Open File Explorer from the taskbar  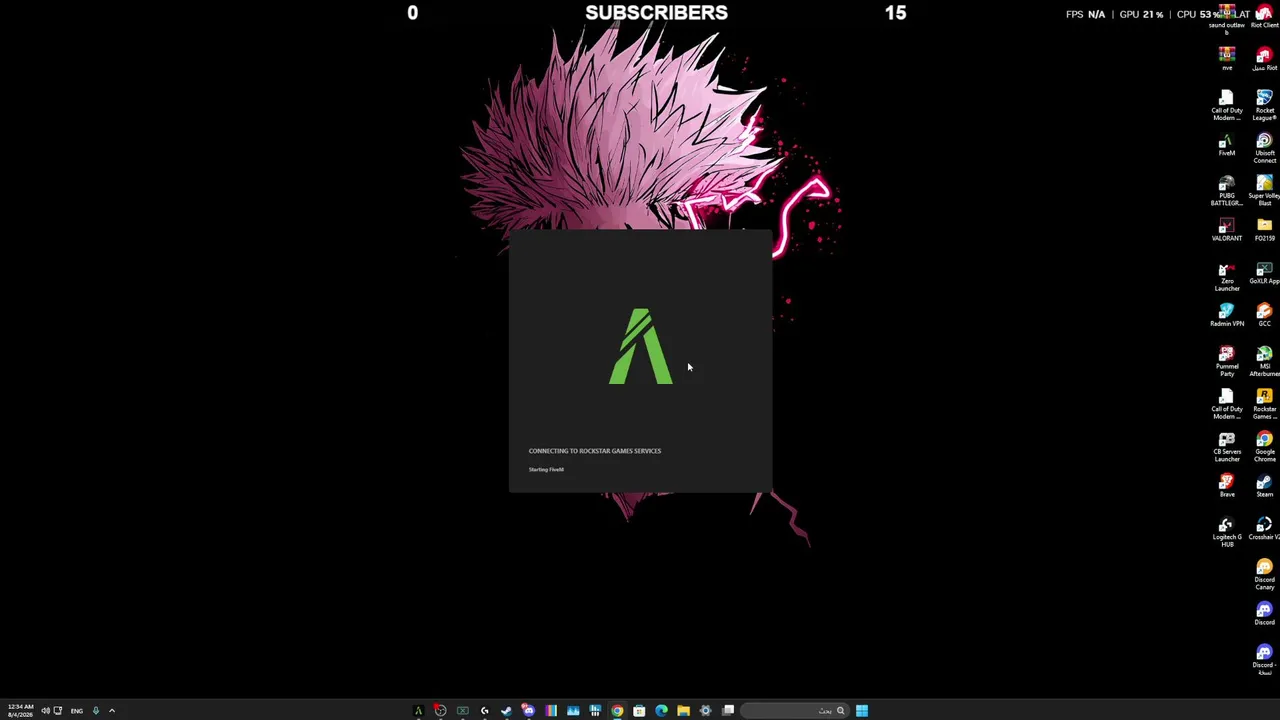(x=683, y=711)
